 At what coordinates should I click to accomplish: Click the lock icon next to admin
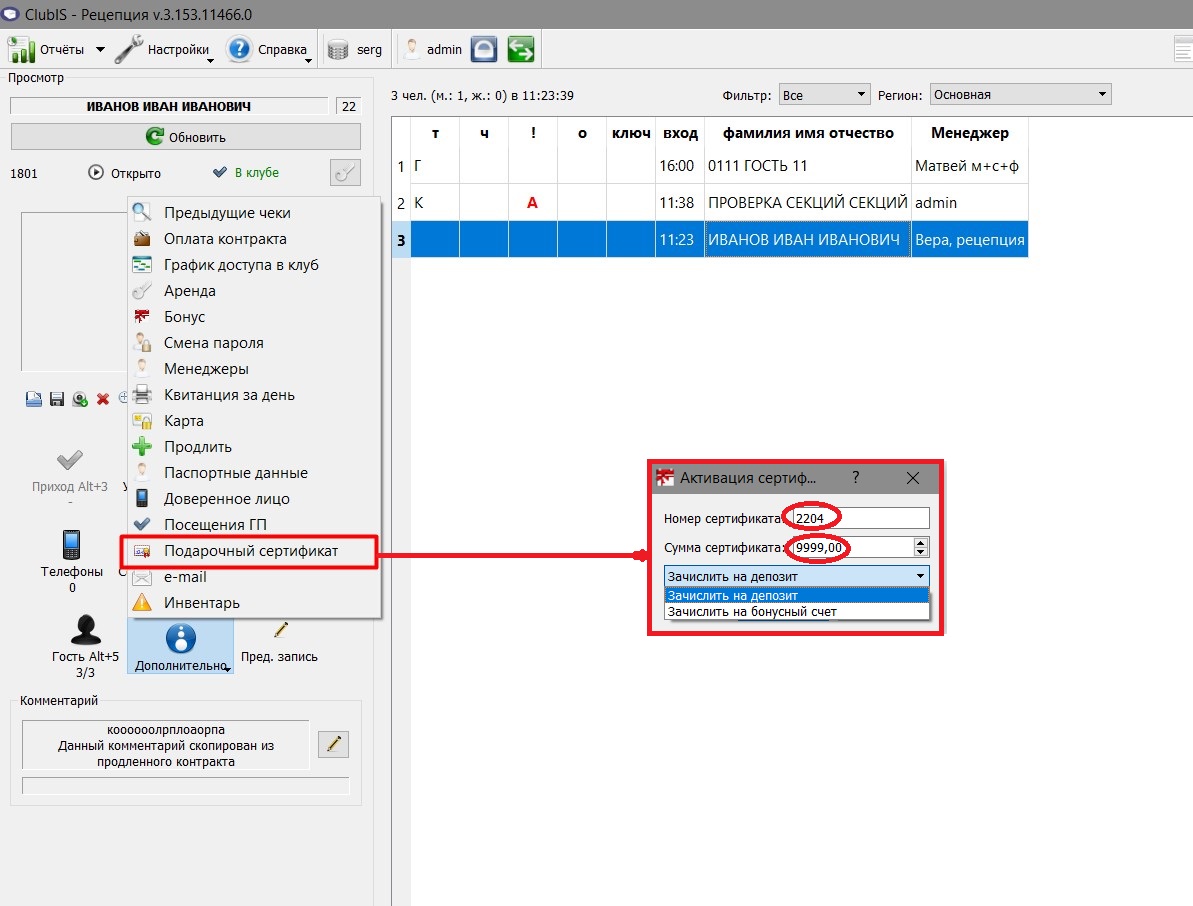484,49
